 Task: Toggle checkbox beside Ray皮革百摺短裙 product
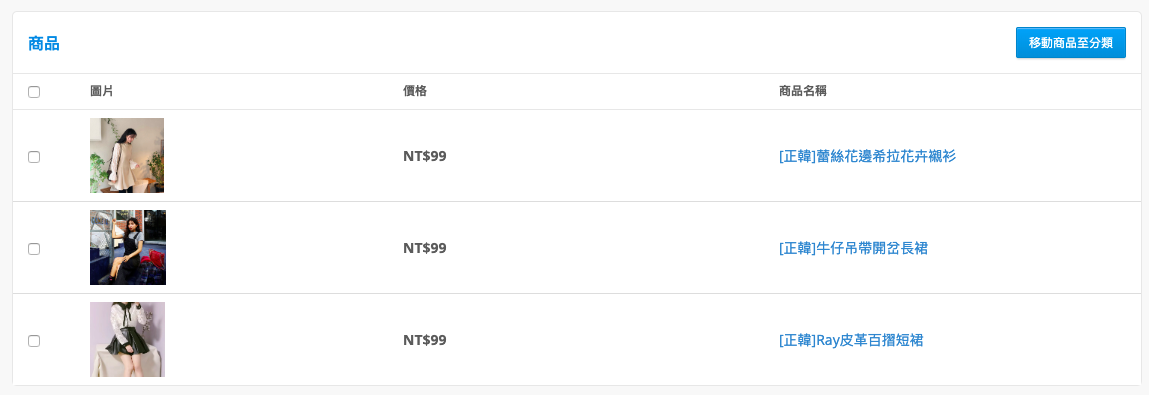pyautogui.click(x=34, y=341)
